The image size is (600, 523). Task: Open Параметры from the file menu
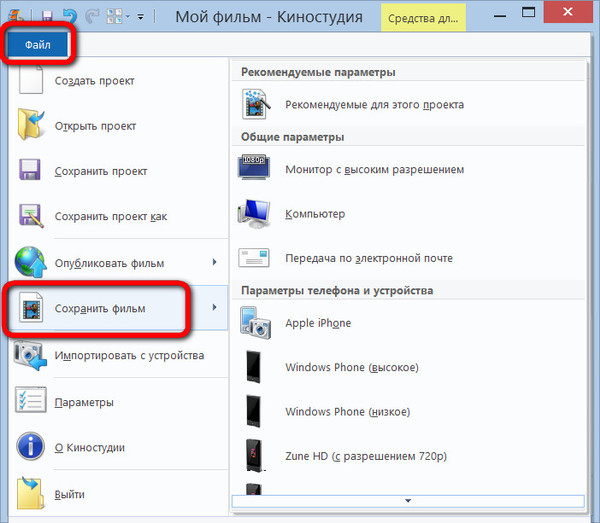[x=84, y=402]
